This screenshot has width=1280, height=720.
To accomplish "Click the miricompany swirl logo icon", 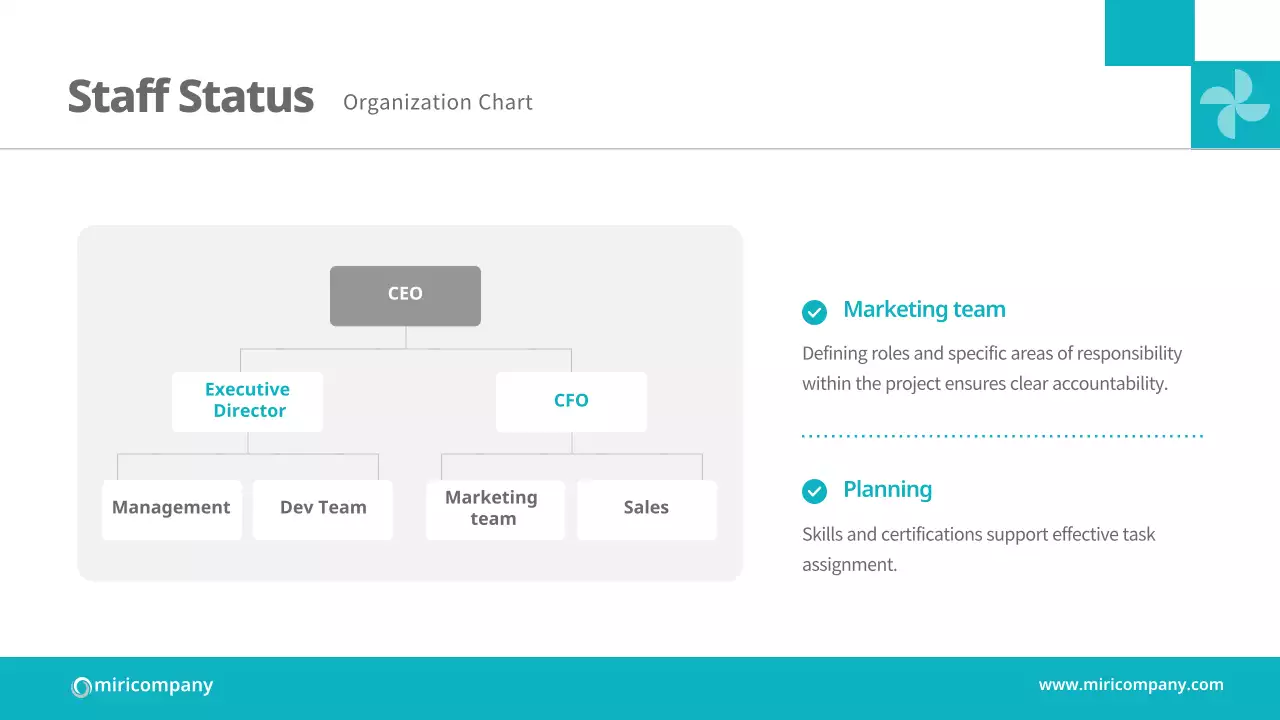I will tap(81, 687).
